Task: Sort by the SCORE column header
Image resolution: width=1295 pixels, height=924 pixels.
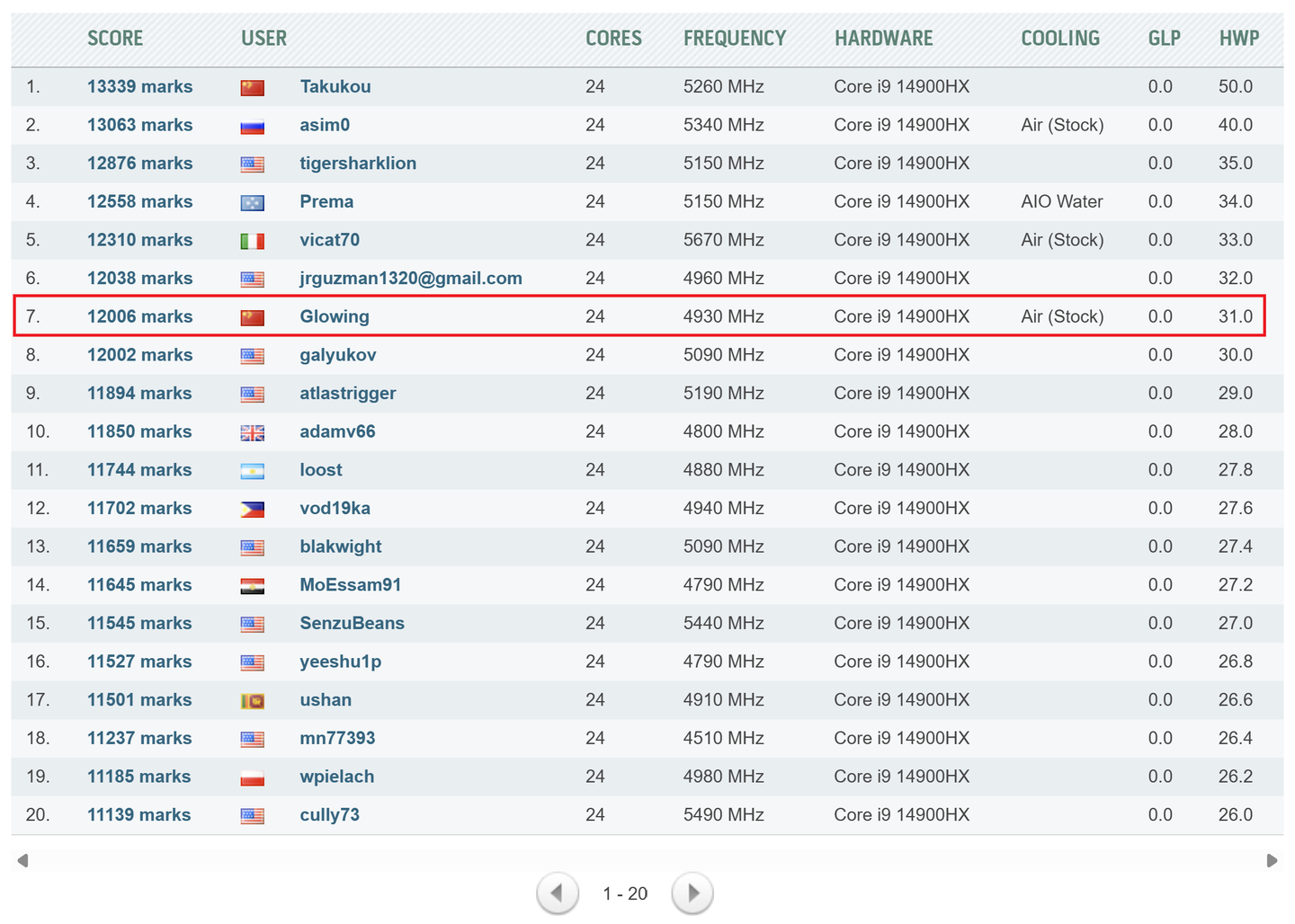Action: tap(115, 39)
